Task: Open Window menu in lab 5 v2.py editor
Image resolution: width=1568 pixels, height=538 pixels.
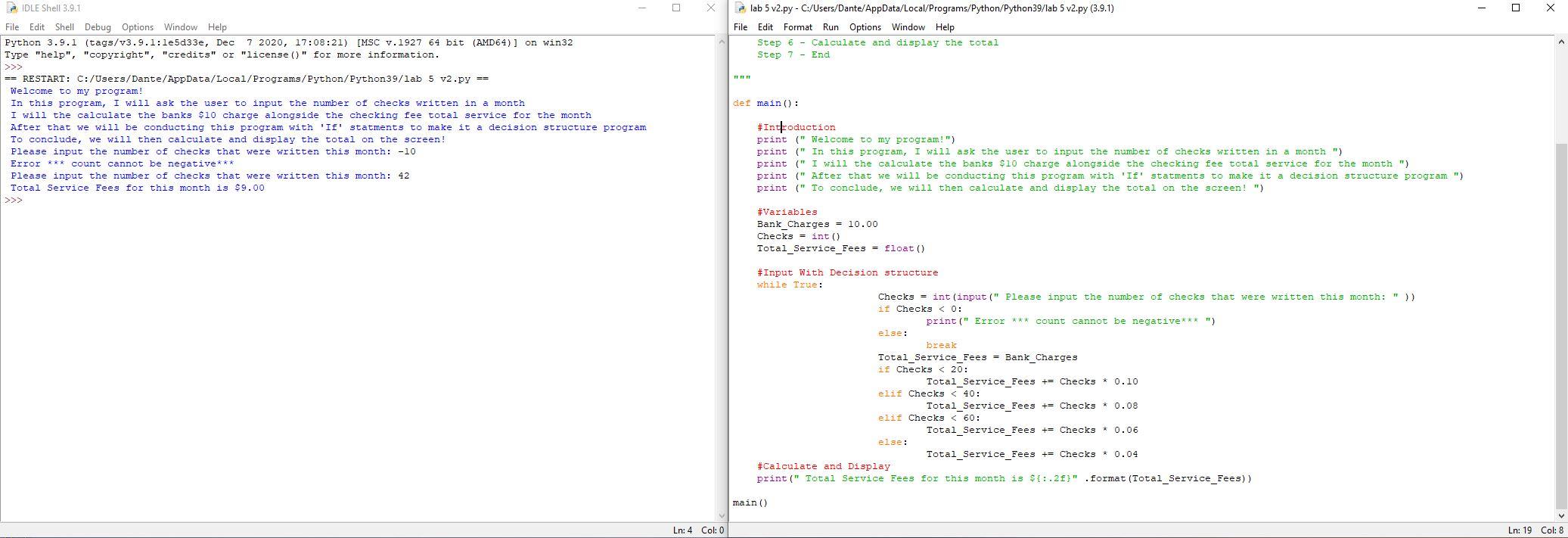Action: [908, 26]
